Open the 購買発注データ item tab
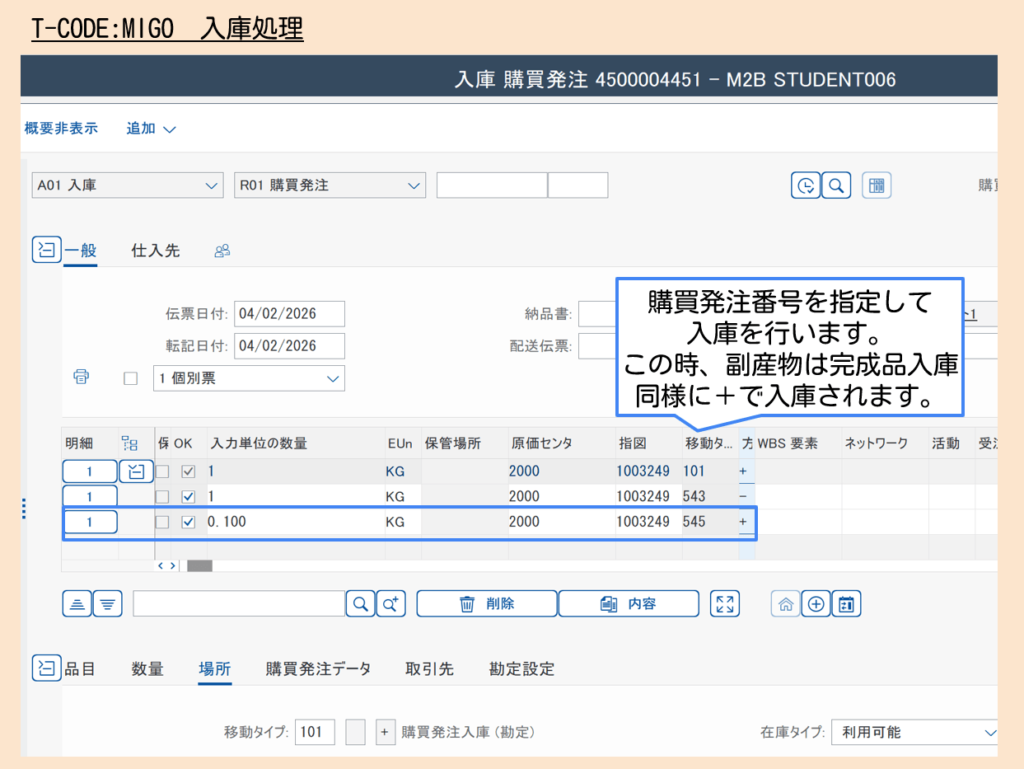The image size is (1024, 769). 318,669
